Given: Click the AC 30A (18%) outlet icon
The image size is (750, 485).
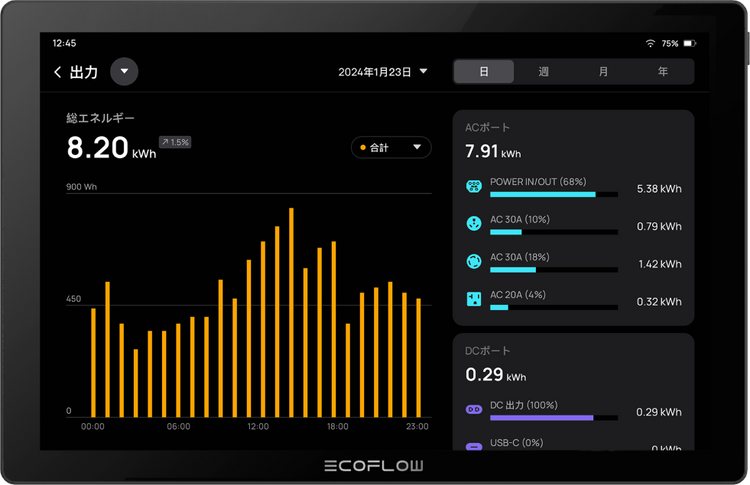Looking at the screenshot, I should pyautogui.click(x=474, y=262).
